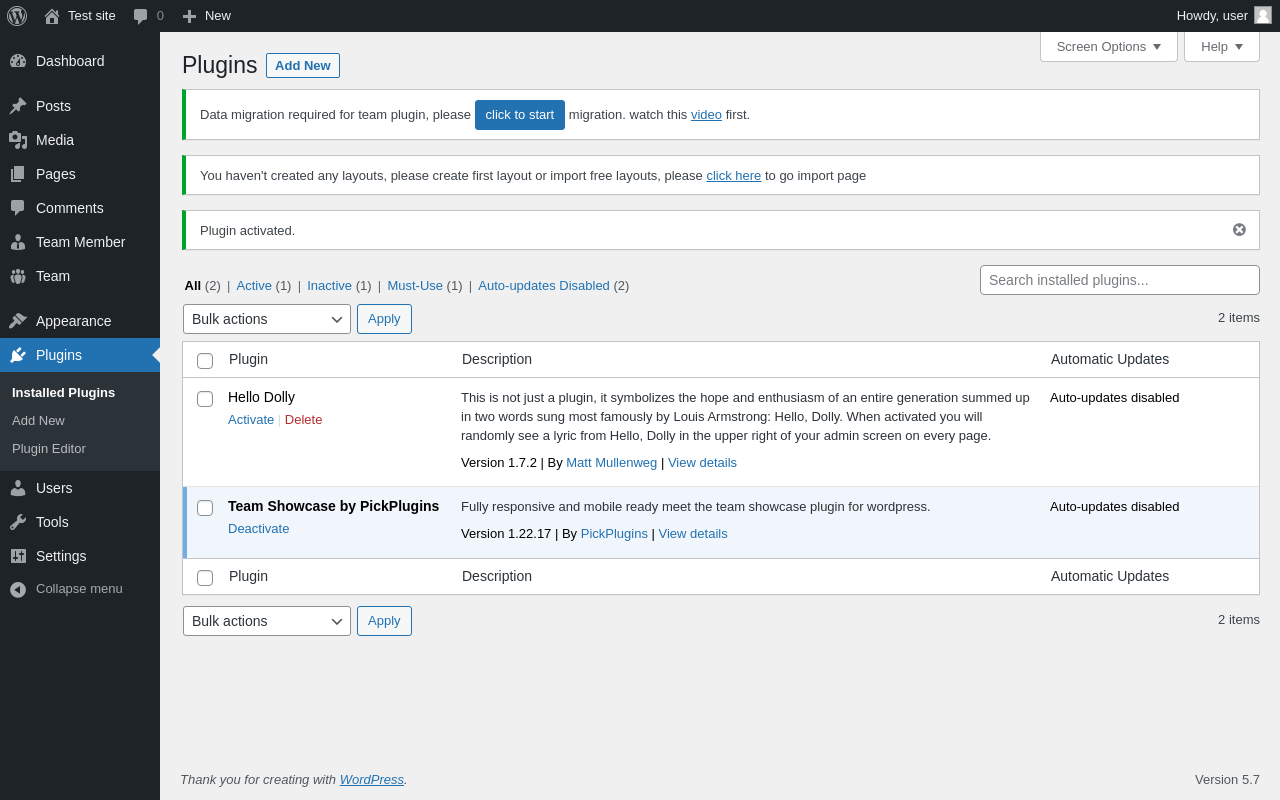Click the Posts pushpin icon
This screenshot has height=800, width=1280.
point(18,106)
